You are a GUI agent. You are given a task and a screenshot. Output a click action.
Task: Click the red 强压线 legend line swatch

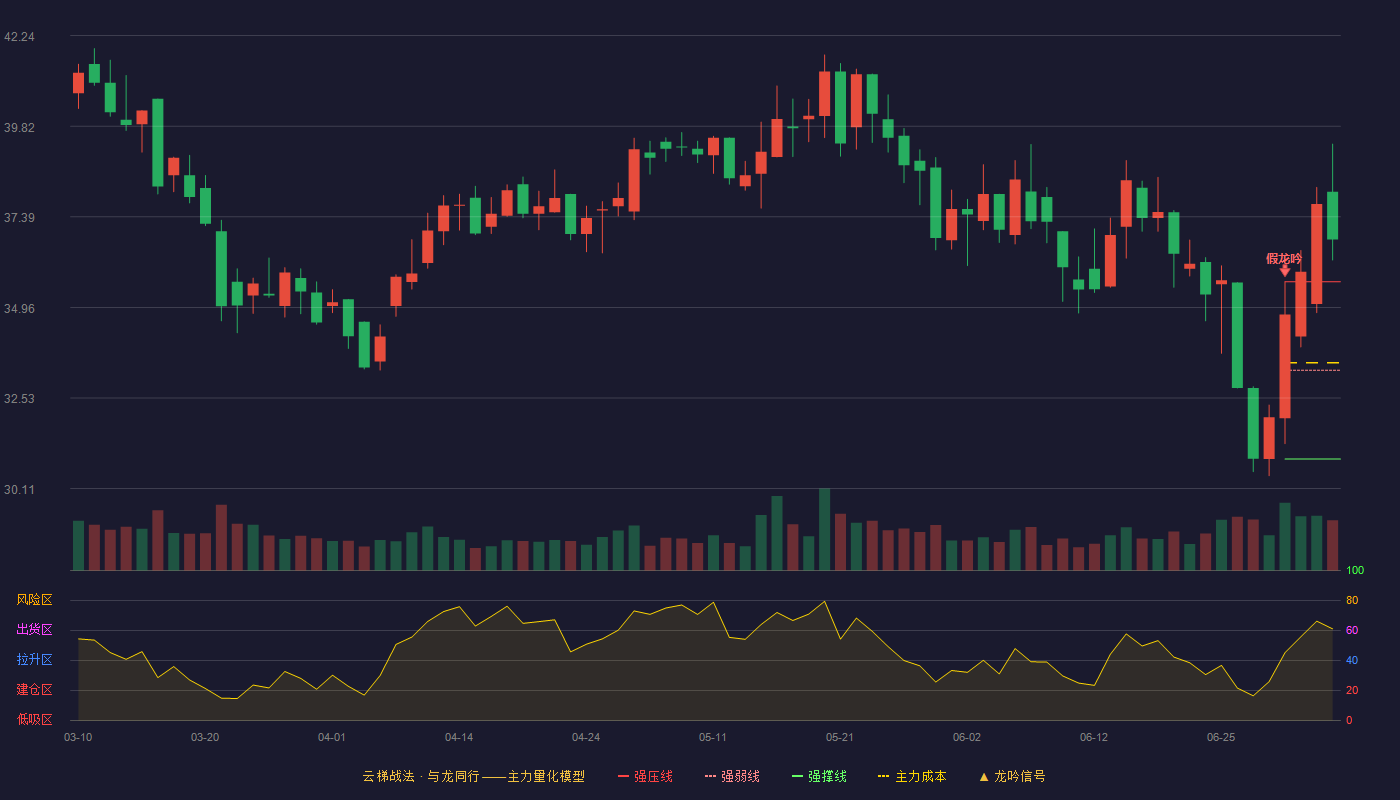[x=624, y=776]
